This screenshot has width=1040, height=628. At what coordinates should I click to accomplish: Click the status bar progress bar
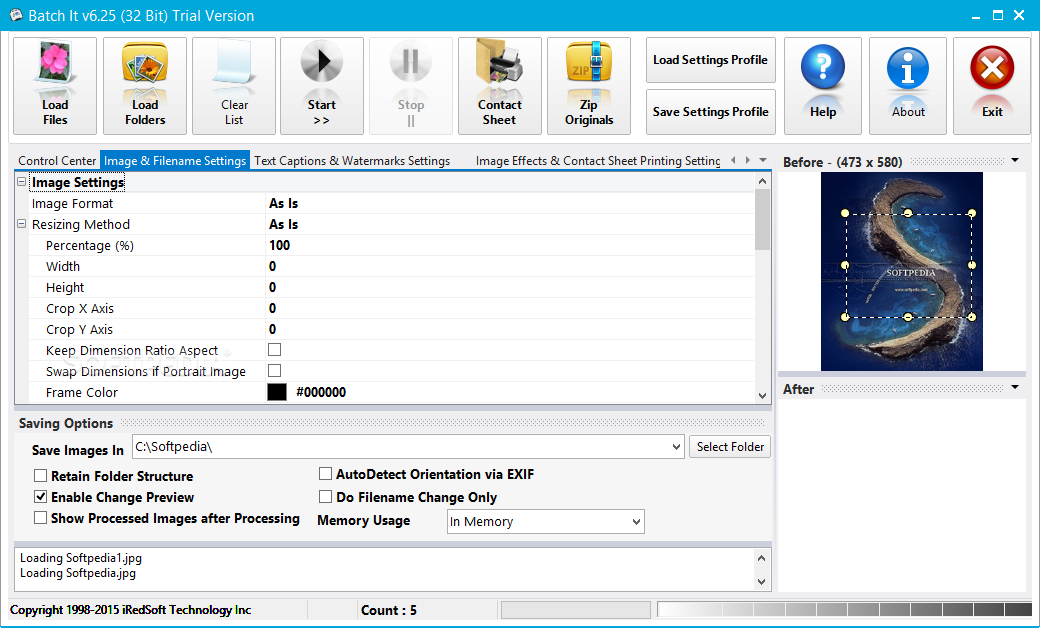[576, 609]
